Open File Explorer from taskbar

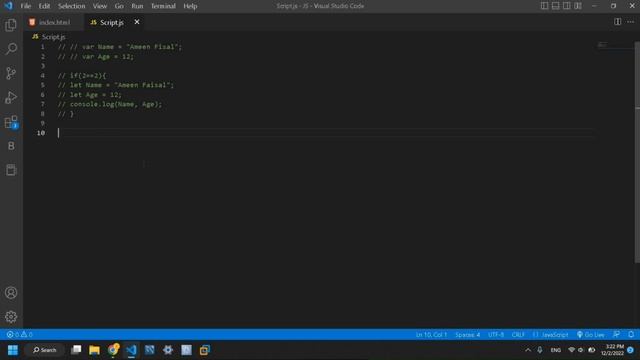pyautogui.click(x=94, y=350)
